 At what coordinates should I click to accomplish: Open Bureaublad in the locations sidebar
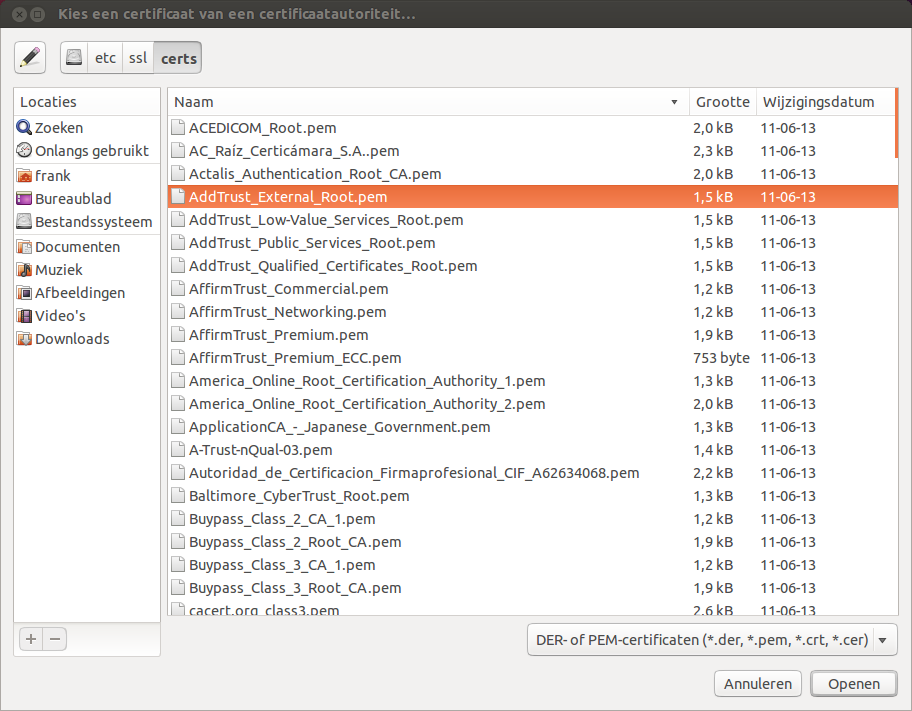(x=73, y=199)
